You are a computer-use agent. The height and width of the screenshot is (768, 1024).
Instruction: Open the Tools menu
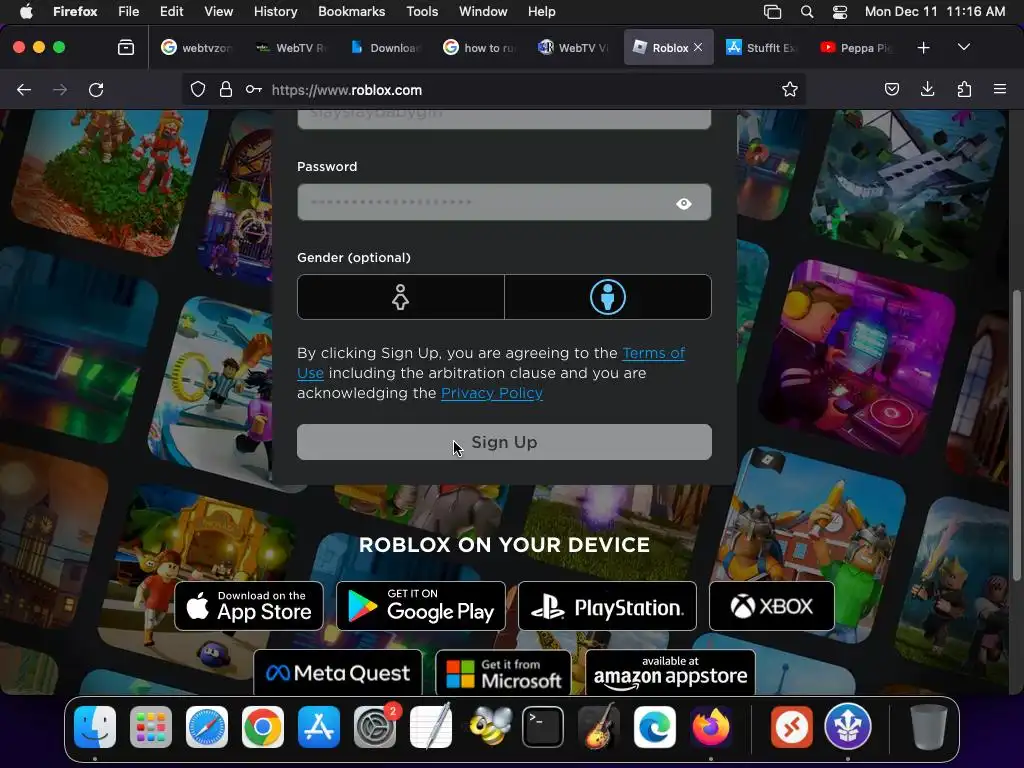[422, 12]
